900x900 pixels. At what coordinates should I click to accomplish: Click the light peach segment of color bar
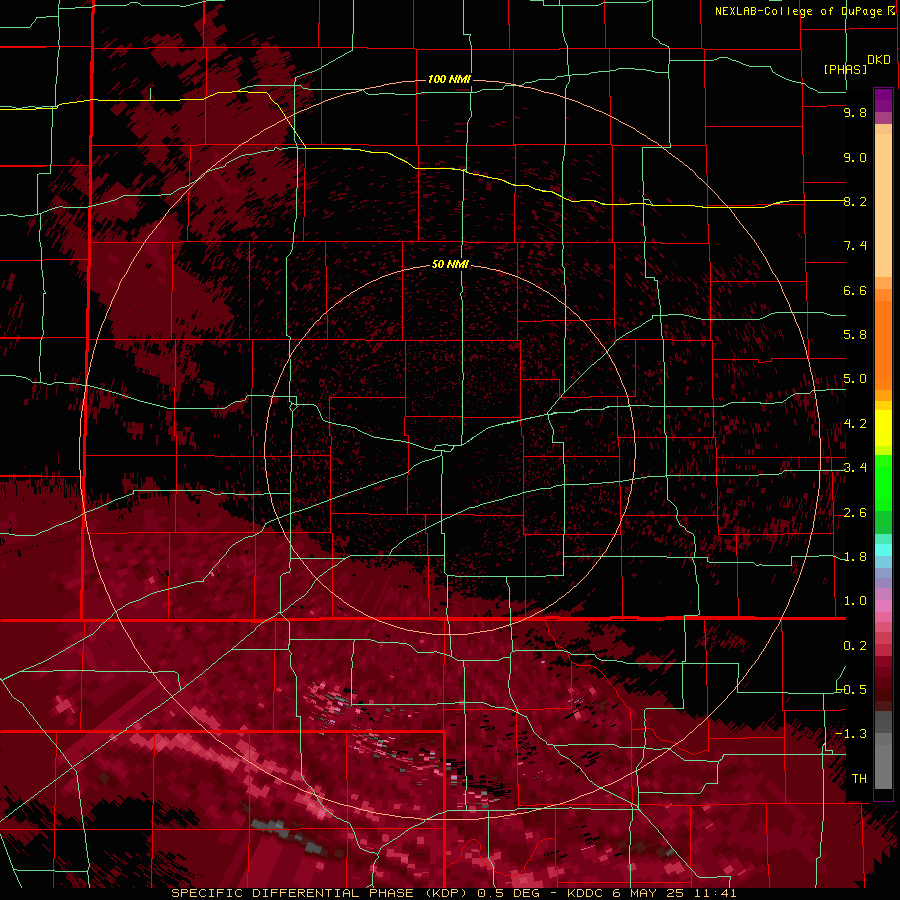883,207
